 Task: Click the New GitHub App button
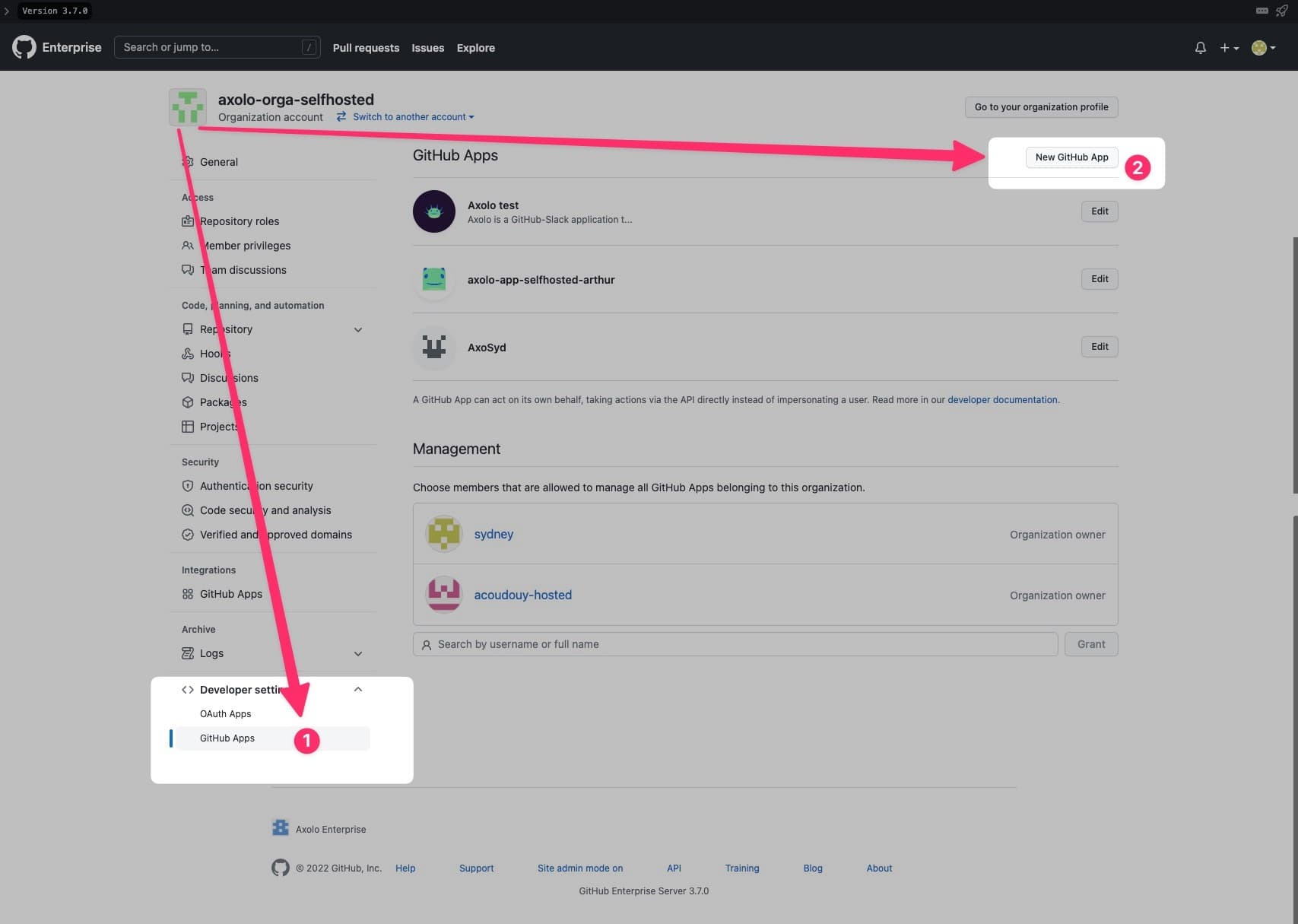[x=1071, y=157]
